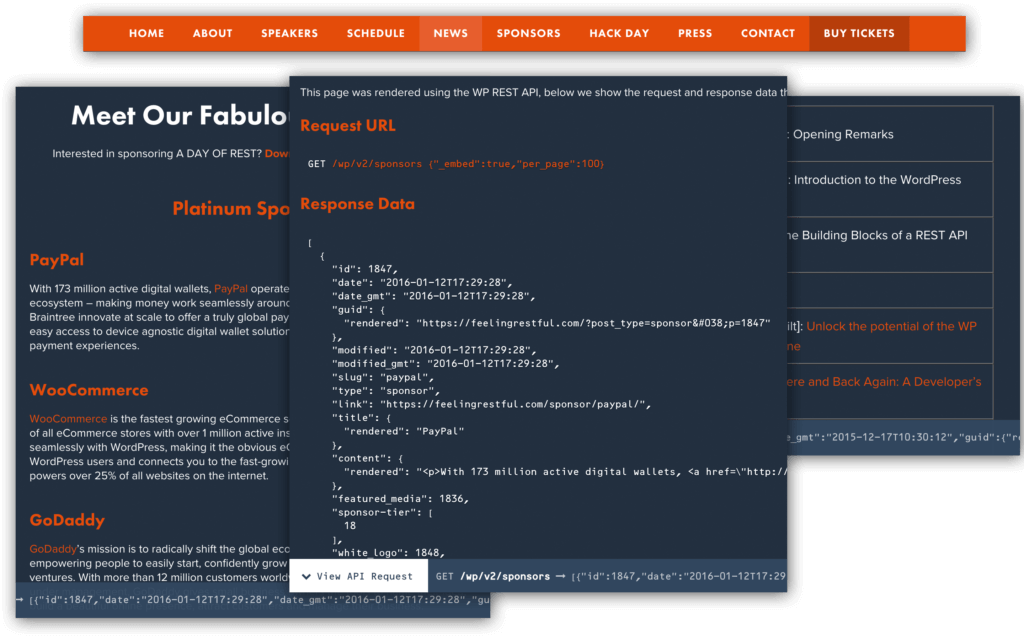Viewport: 1024px width, 640px height.
Task: Follow the PayPal link in the paragraph
Action: (x=231, y=289)
